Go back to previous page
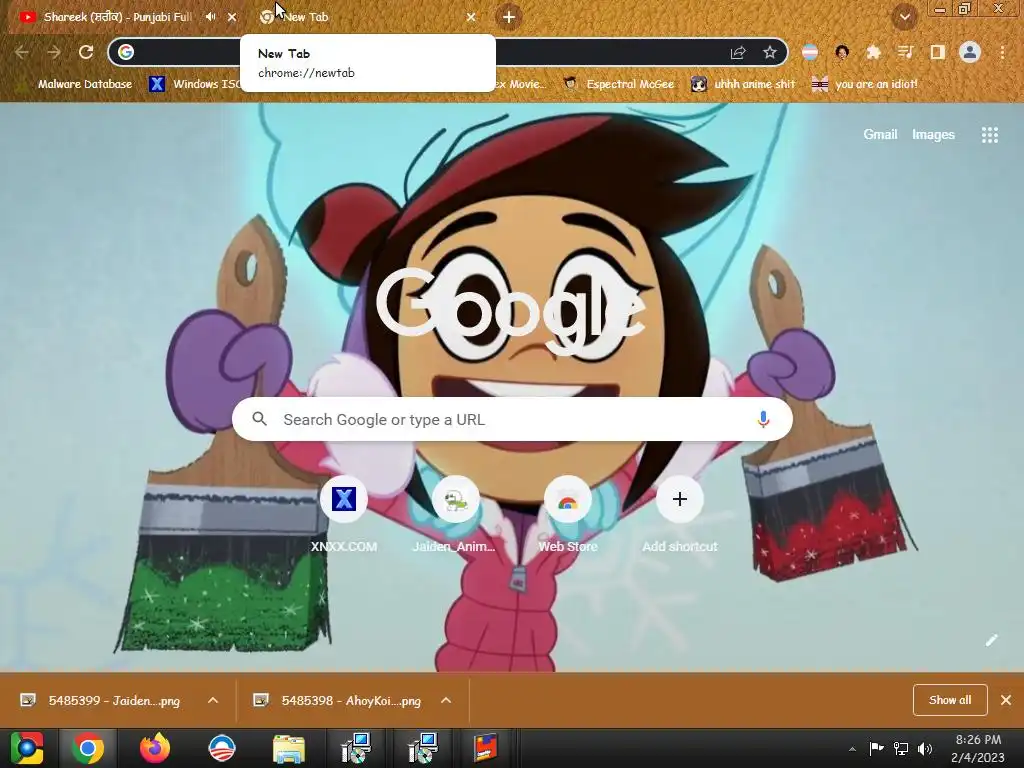The width and height of the screenshot is (1024, 768). tap(22, 52)
